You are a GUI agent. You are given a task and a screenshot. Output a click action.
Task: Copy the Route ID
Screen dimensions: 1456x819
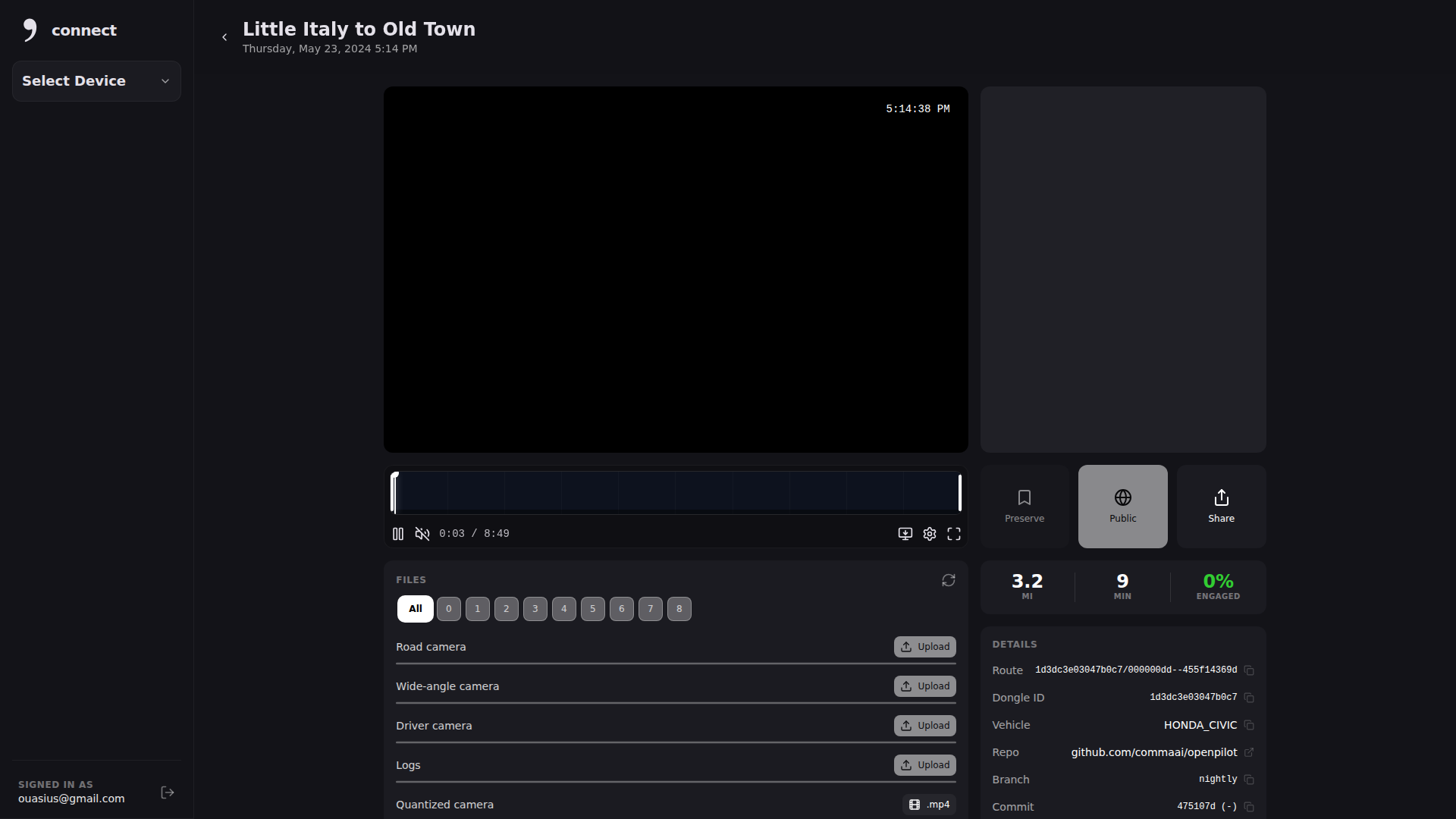click(1249, 670)
